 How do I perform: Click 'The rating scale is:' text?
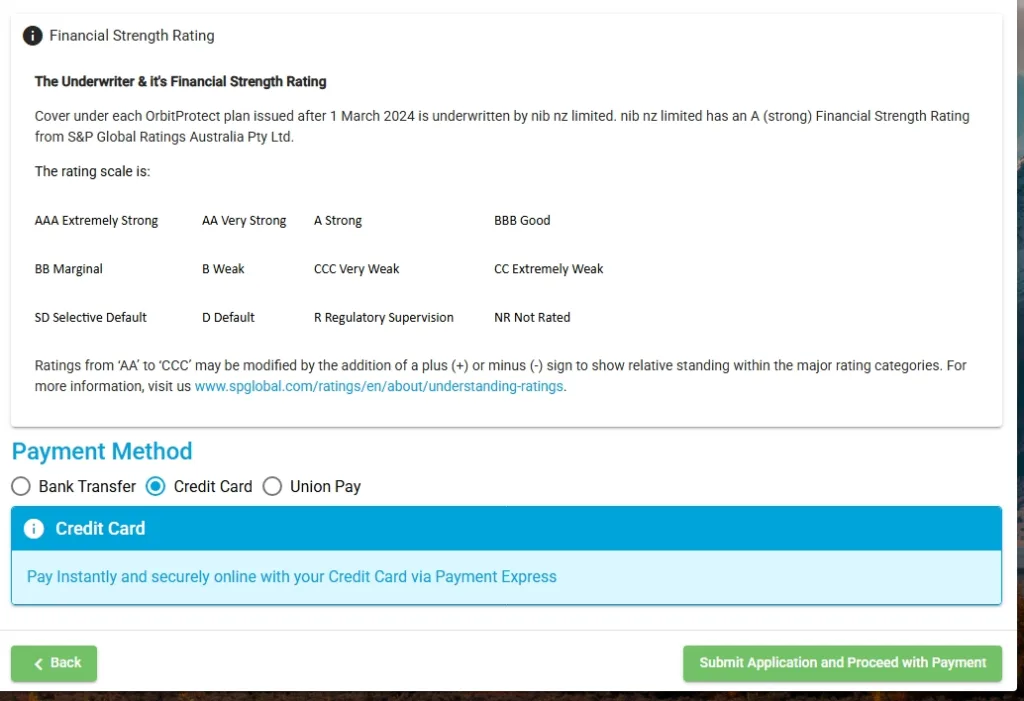92,171
